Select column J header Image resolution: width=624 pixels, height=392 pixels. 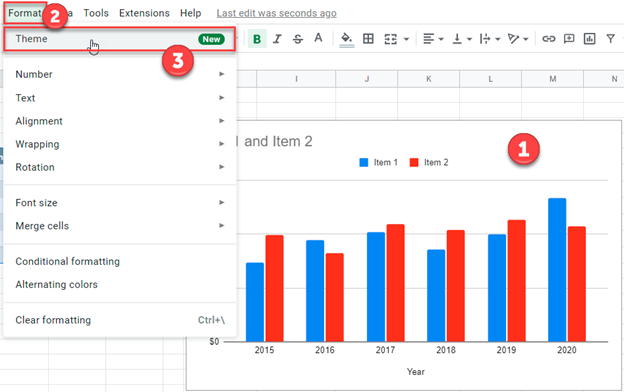coord(367,79)
